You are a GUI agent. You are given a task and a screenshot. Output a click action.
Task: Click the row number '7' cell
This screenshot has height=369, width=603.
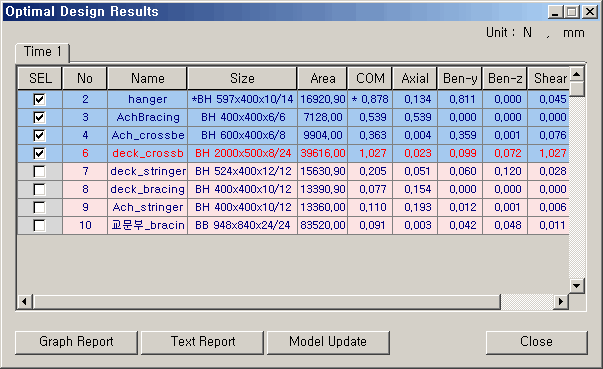pos(85,171)
